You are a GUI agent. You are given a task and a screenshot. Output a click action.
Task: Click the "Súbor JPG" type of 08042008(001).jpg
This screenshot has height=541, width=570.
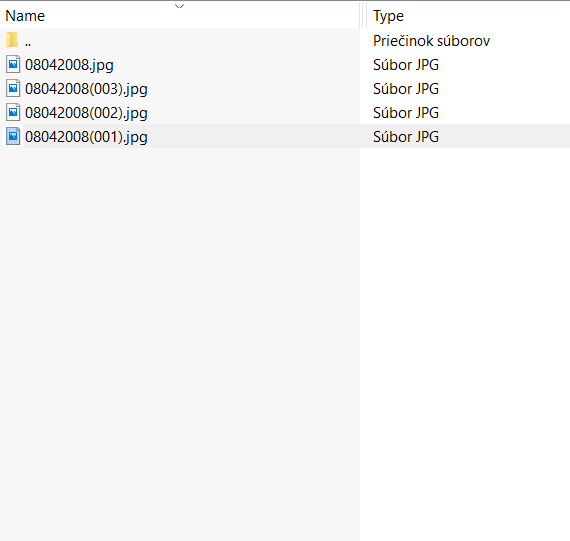coord(406,137)
